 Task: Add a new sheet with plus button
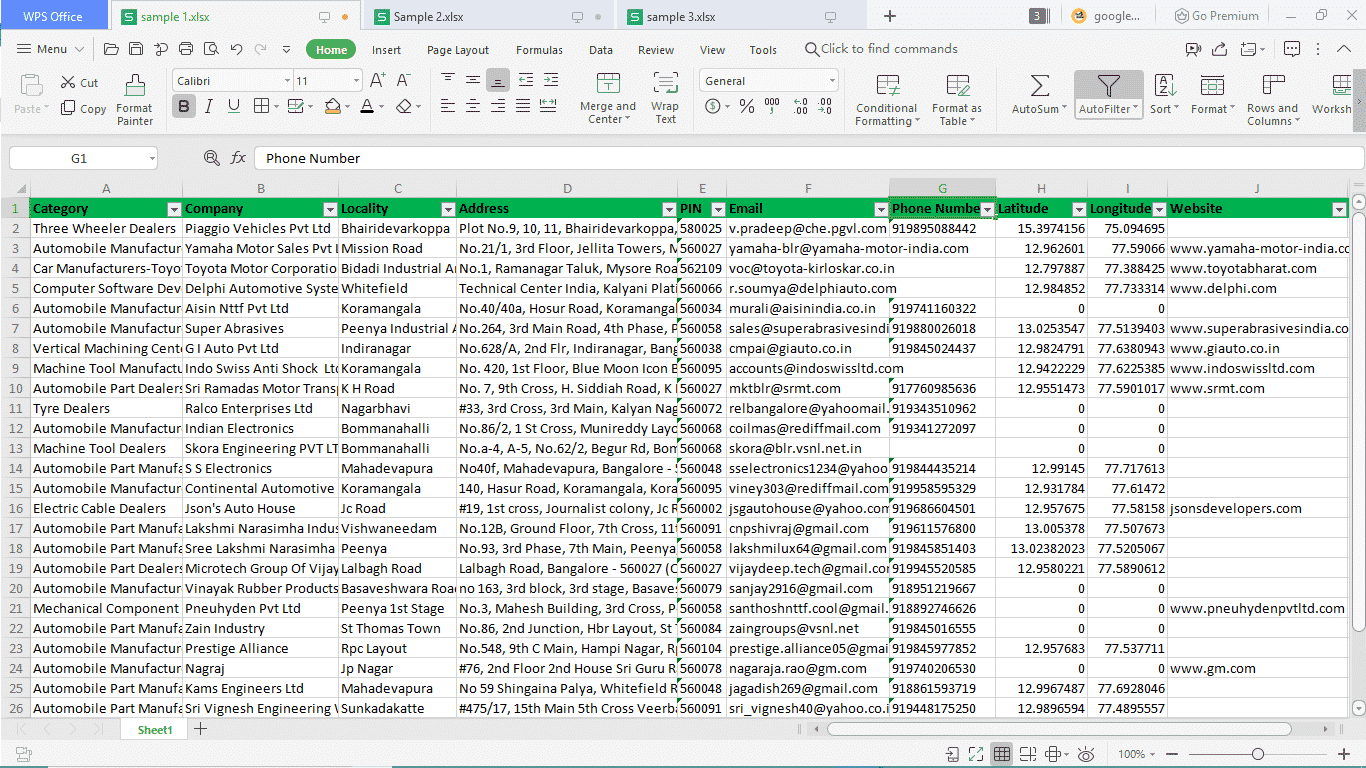pyautogui.click(x=200, y=729)
